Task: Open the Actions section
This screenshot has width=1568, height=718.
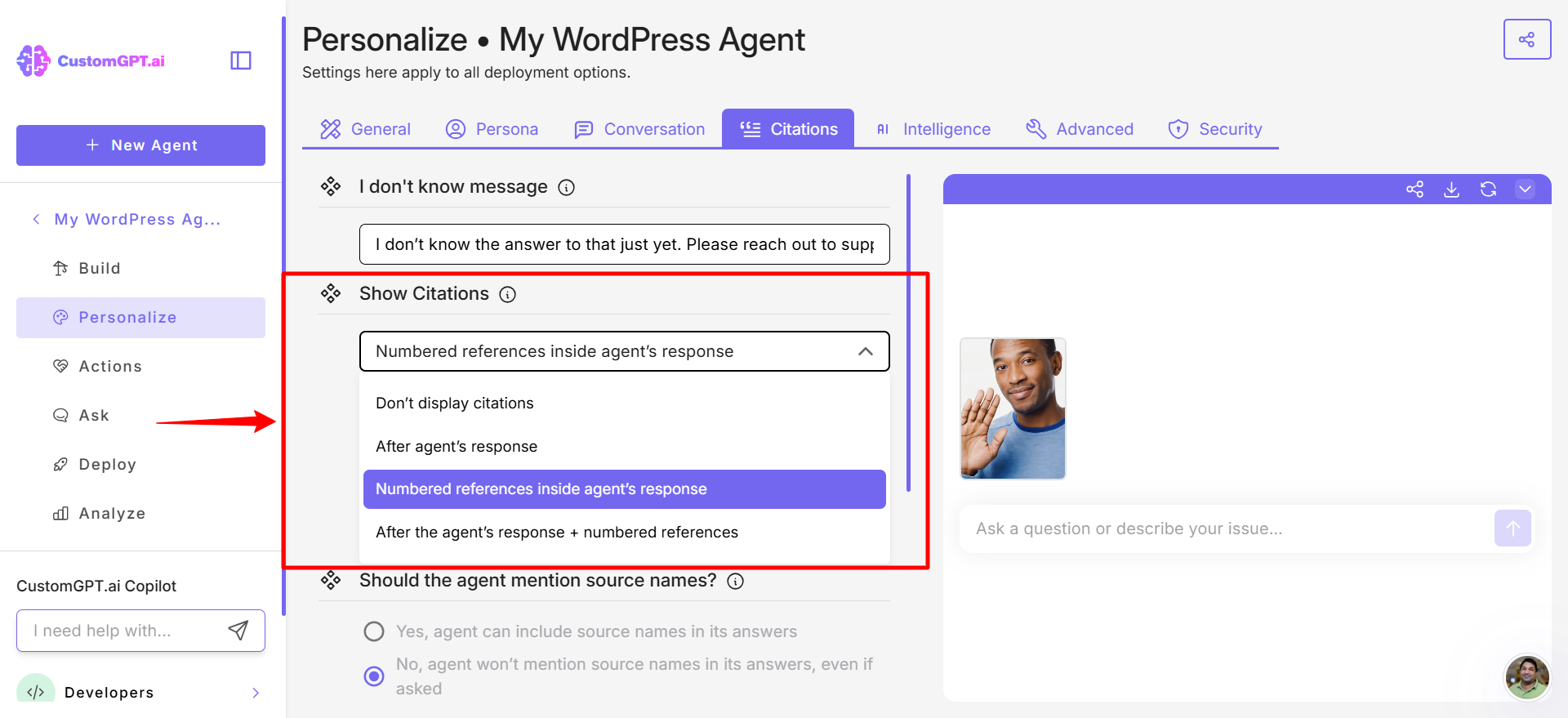Action: click(140, 366)
